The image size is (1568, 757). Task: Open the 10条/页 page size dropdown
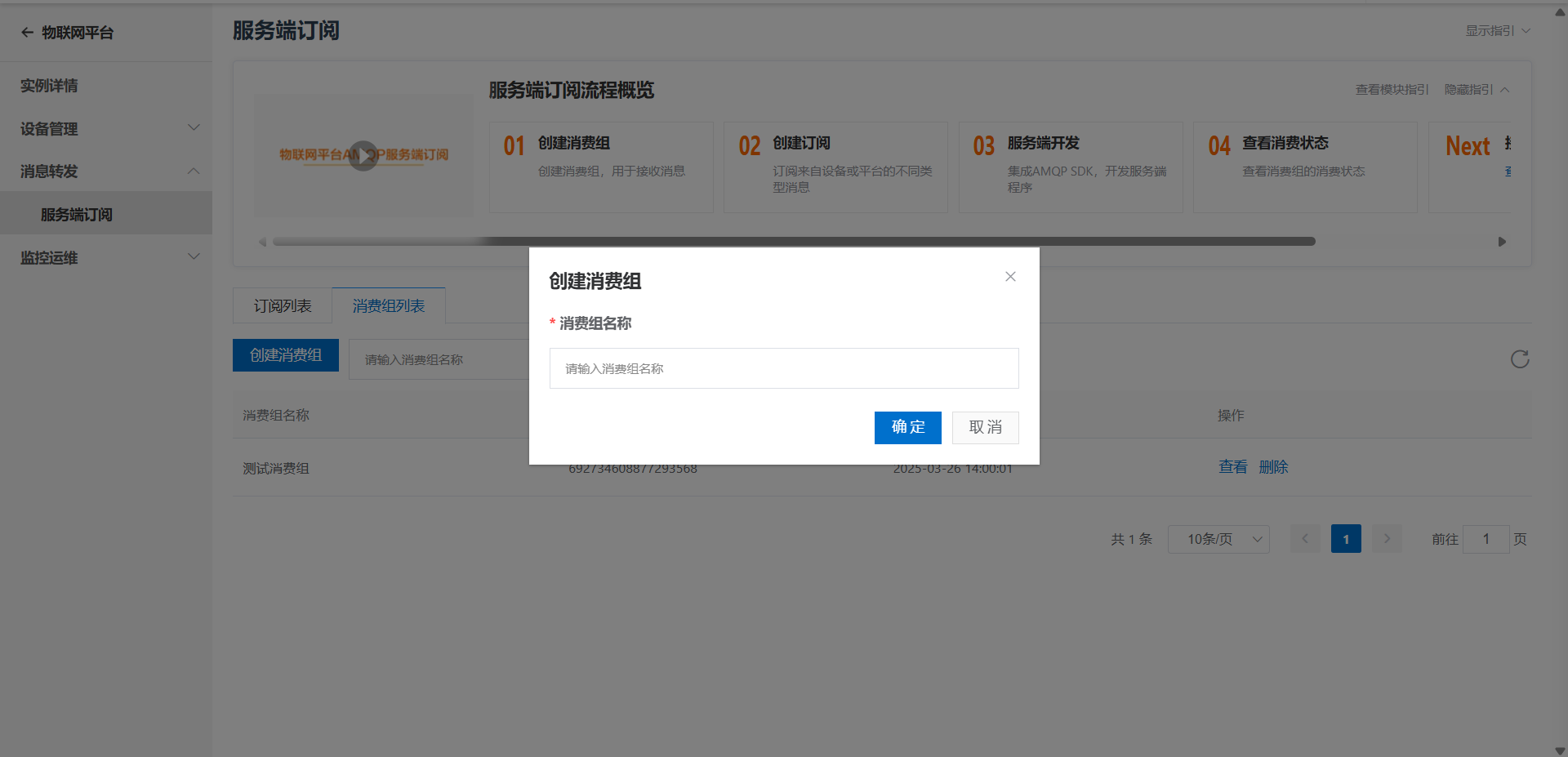1218,539
